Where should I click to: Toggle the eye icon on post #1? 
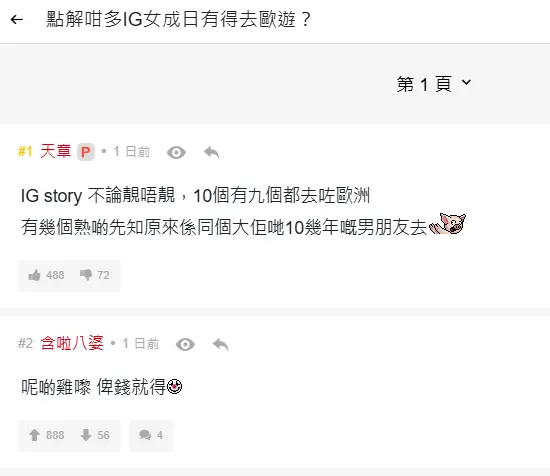(x=176, y=153)
